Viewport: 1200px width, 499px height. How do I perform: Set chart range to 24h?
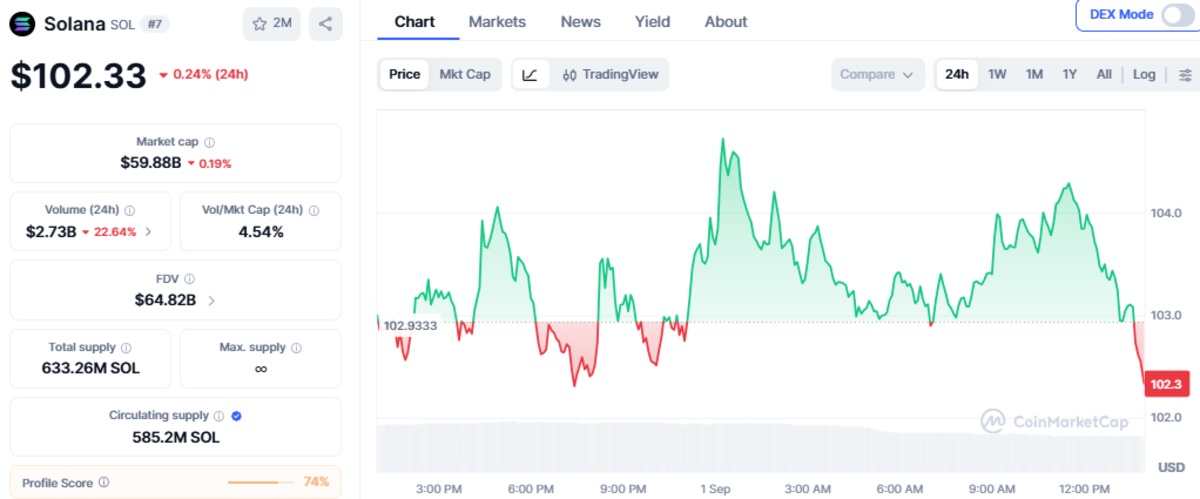(957, 74)
